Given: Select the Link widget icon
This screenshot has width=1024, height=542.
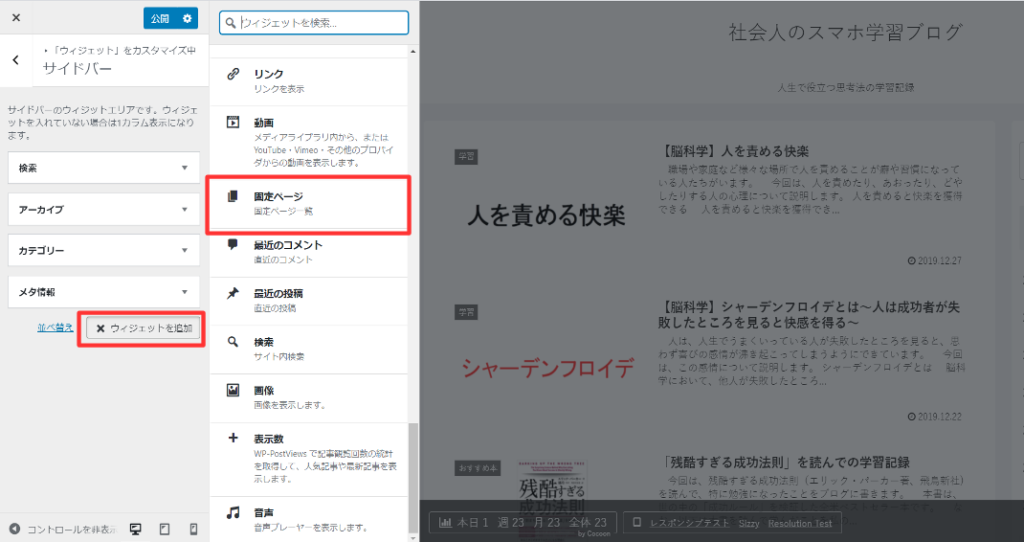Looking at the screenshot, I should [233, 74].
